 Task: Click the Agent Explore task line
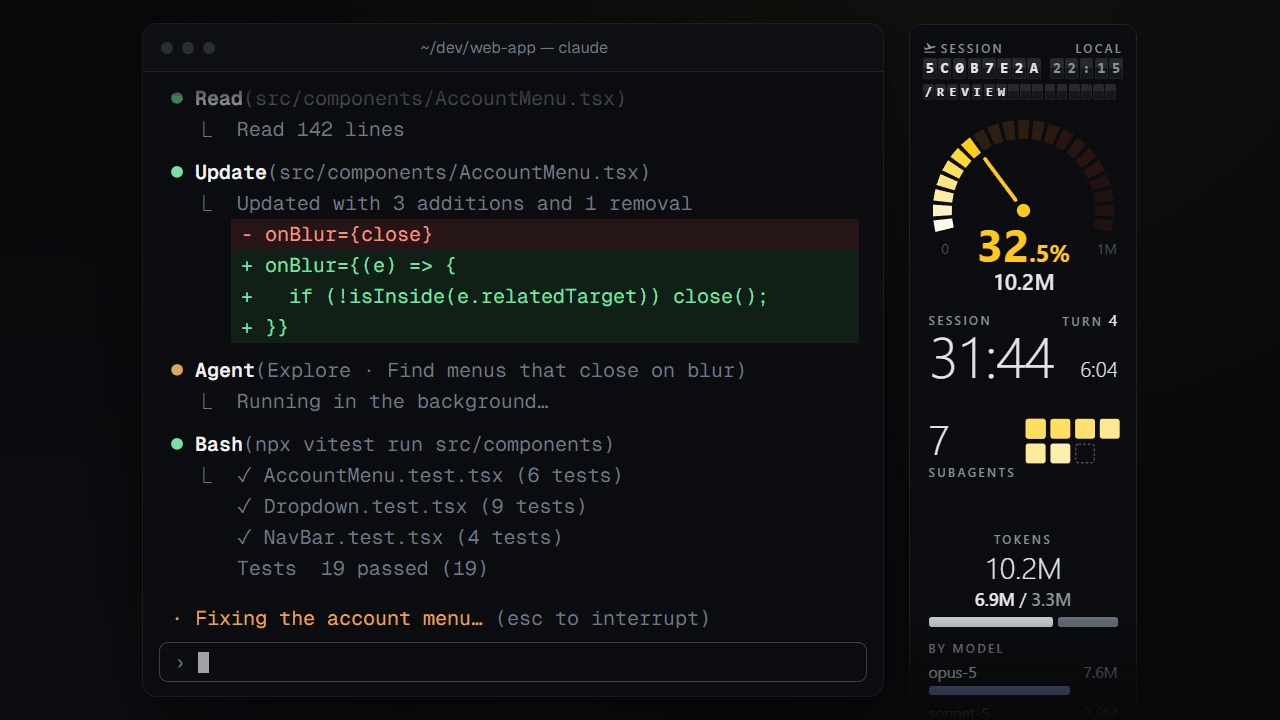tap(470, 370)
